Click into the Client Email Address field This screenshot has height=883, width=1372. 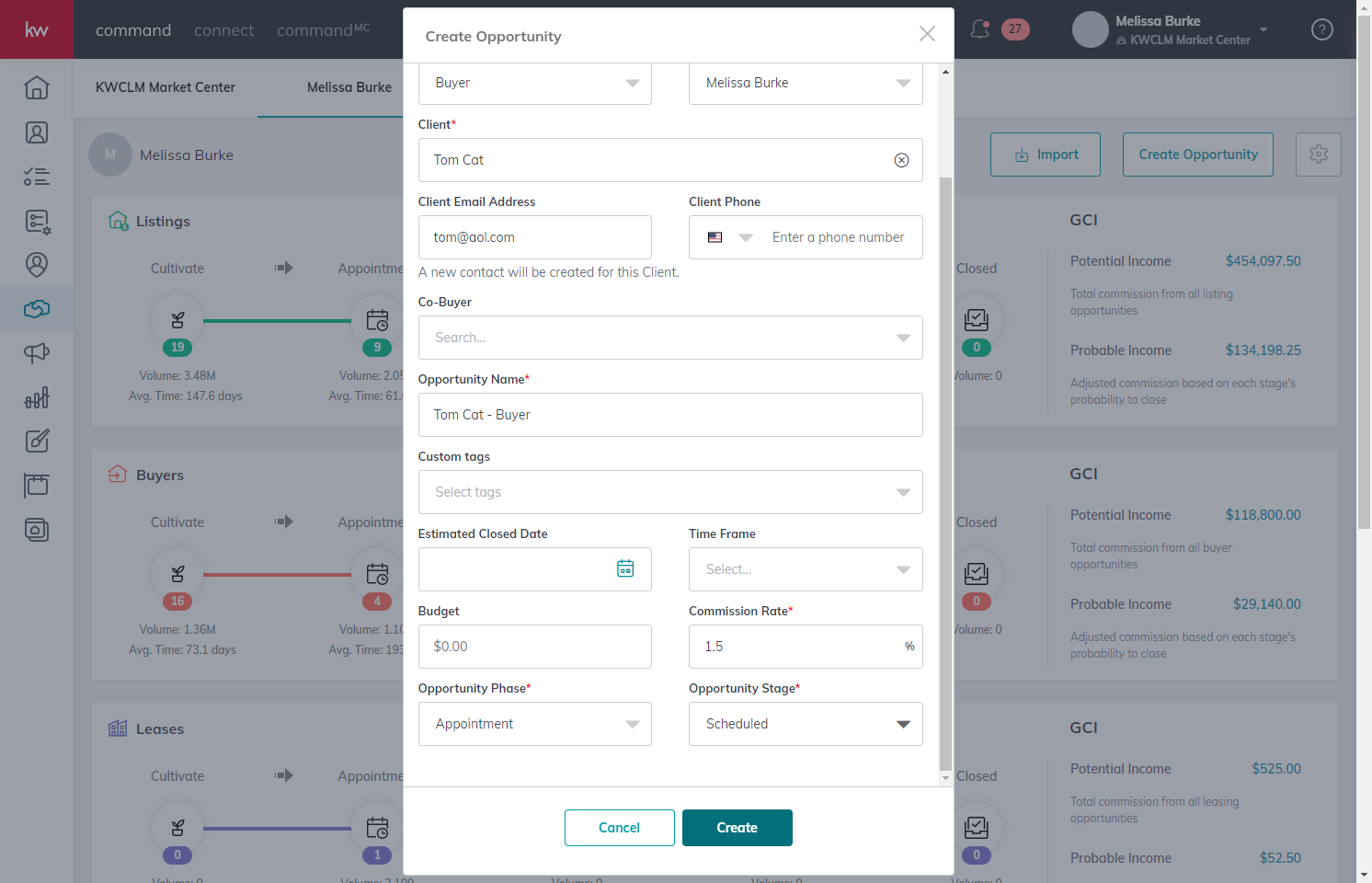tap(535, 237)
